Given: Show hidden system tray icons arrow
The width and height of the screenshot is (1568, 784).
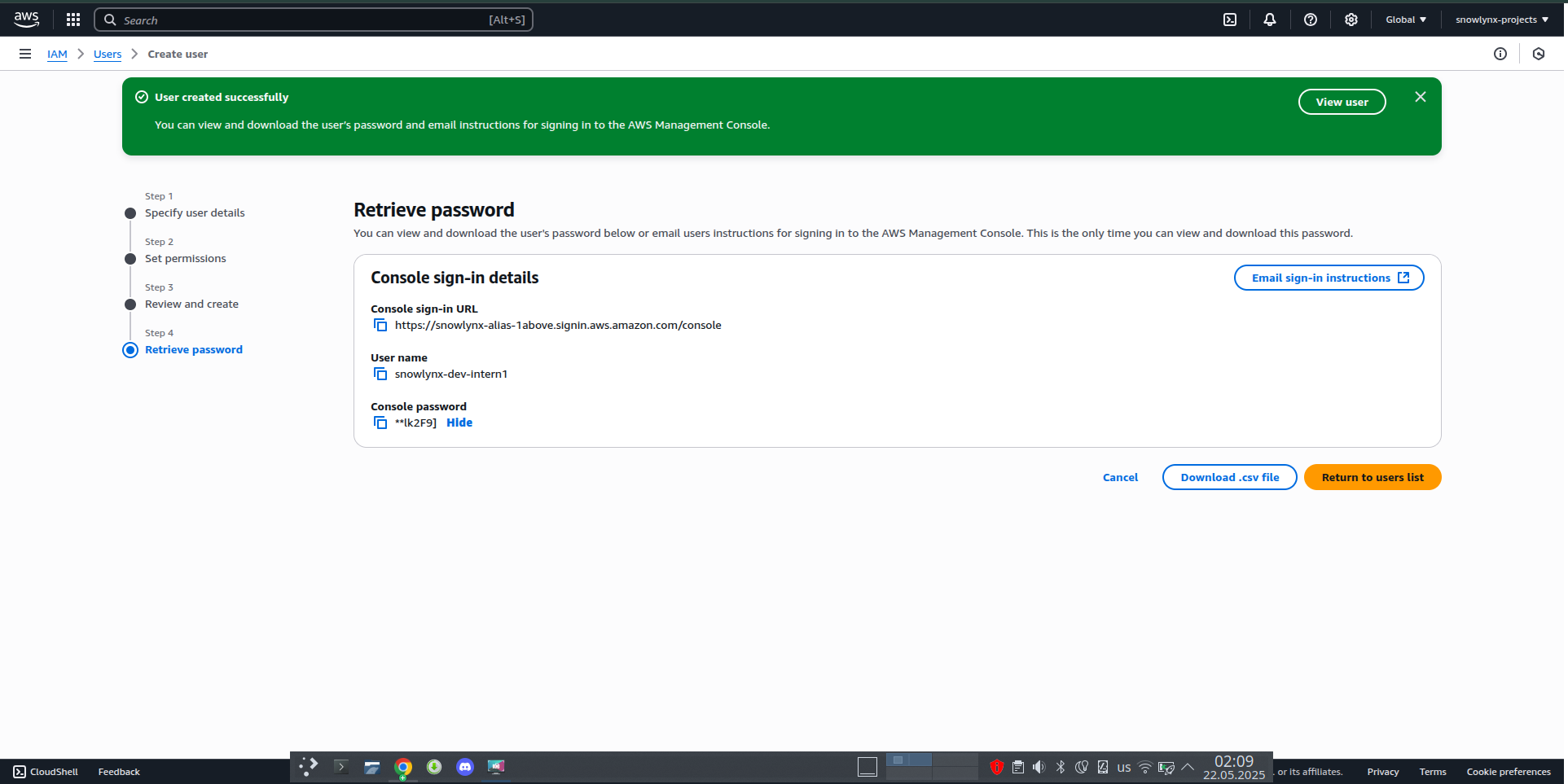Looking at the screenshot, I should tap(1188, 767).
